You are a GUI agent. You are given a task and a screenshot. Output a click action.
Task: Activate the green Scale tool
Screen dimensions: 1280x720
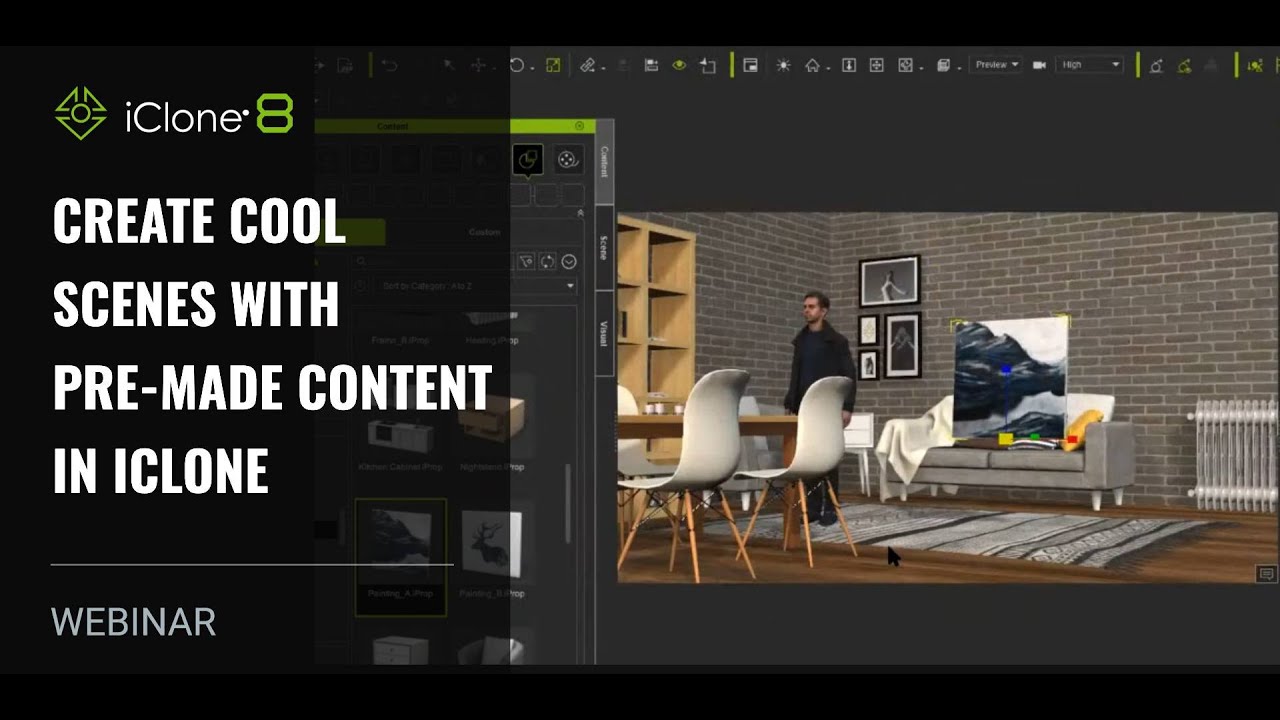click(553, 65)
